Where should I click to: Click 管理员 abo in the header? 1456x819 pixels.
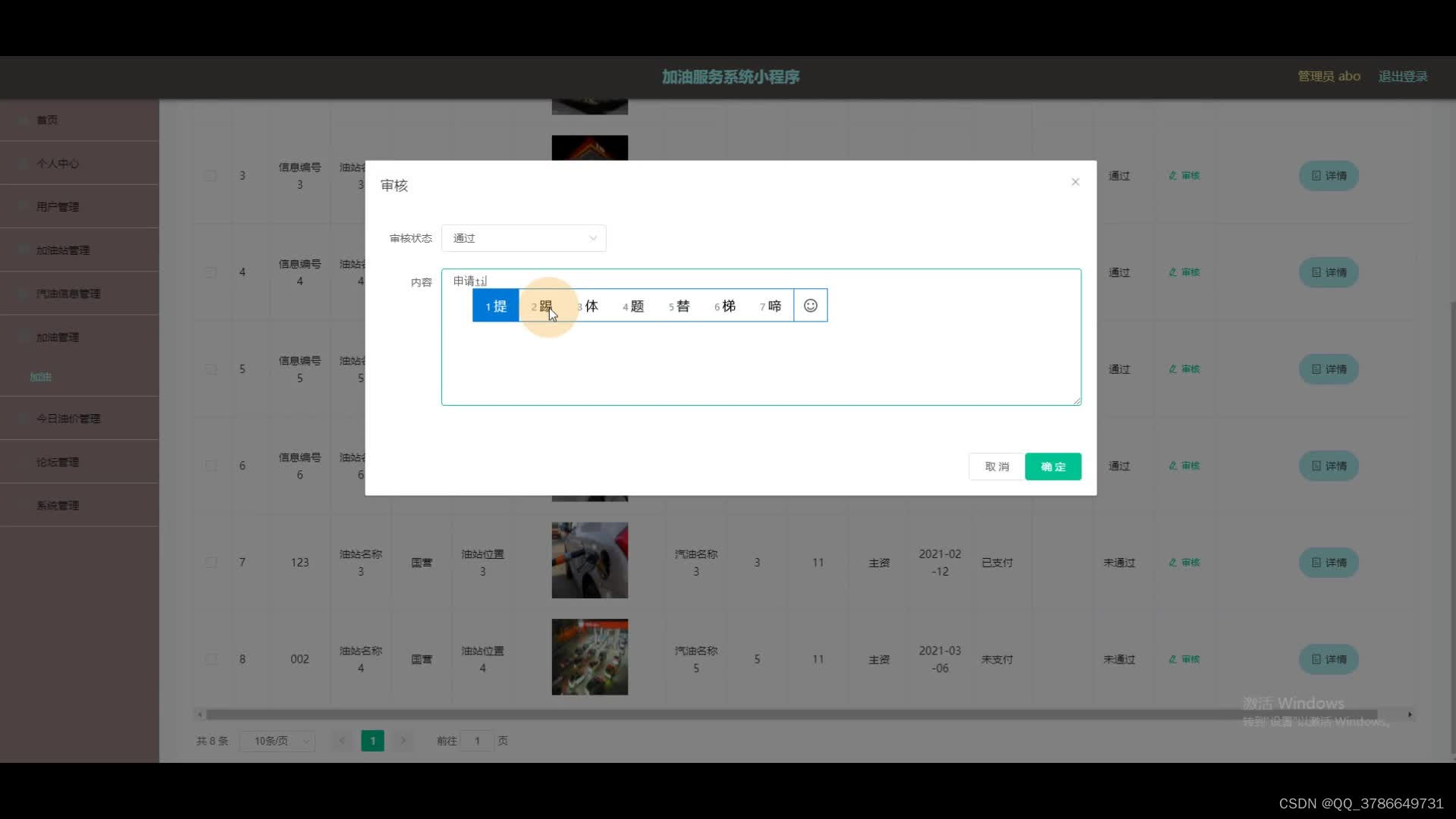[1329, 77]
